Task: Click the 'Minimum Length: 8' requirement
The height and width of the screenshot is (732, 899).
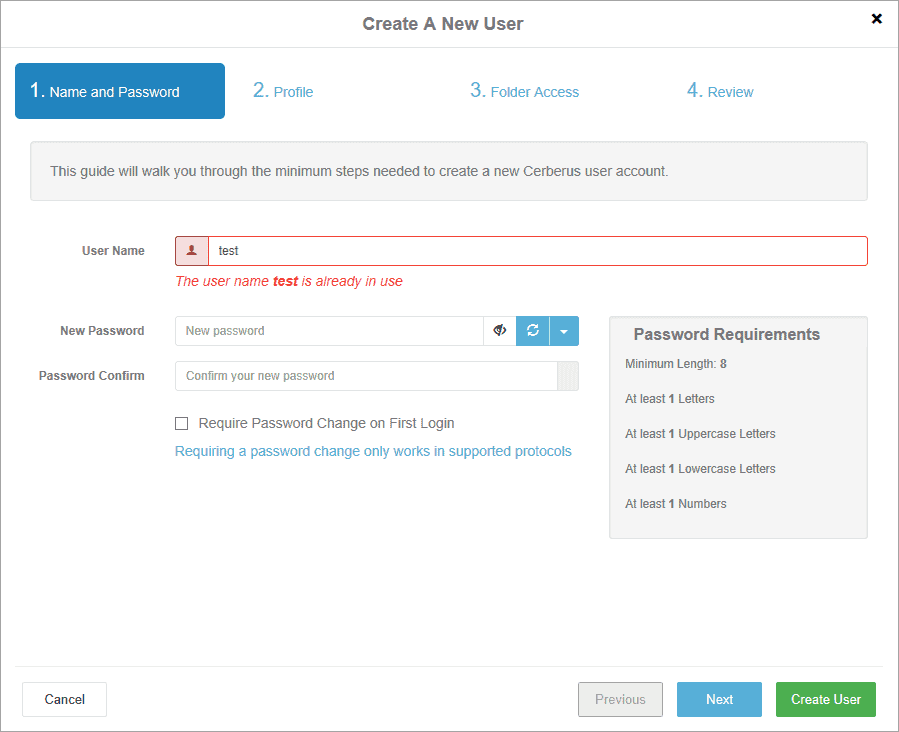Action: [676, 364]
